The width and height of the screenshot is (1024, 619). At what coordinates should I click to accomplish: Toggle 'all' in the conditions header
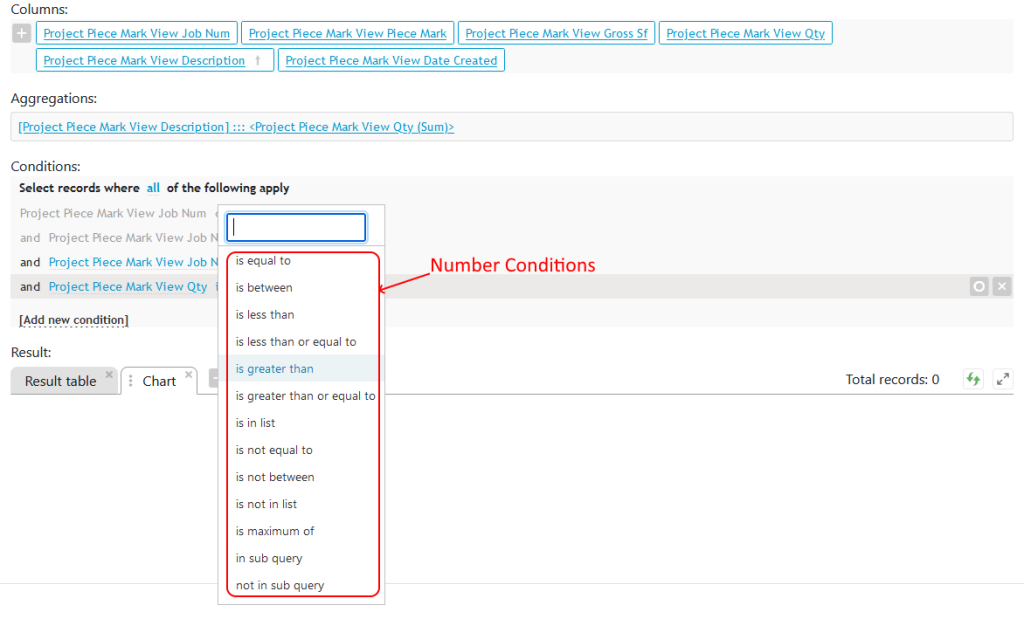tap(152, 188)
